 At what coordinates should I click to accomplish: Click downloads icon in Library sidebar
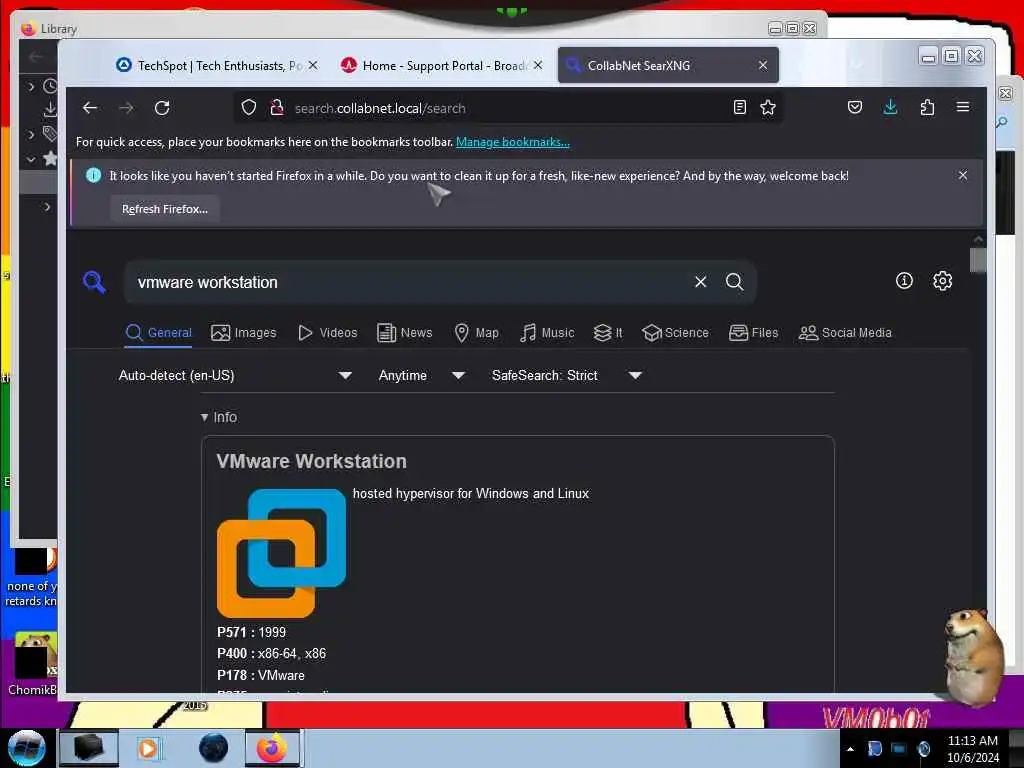tap(50, 110)
